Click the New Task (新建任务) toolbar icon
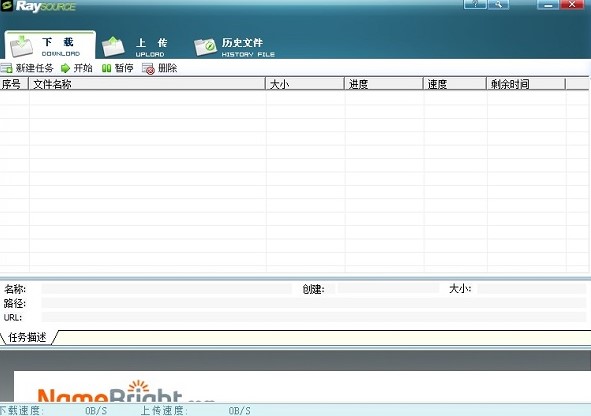The height and width of the screenshot is (416, 591). (6, 68)
